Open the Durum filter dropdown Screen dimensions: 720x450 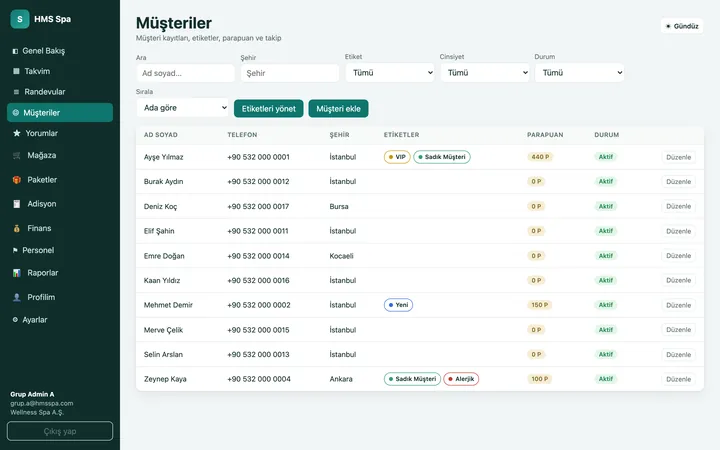pos(579,73)
